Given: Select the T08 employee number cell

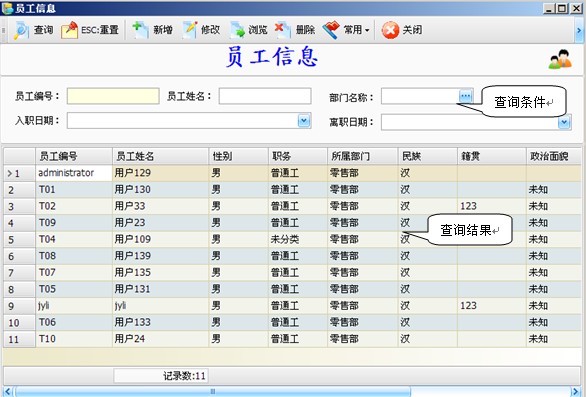Looking at the screenshot, I should click(74, 256).
